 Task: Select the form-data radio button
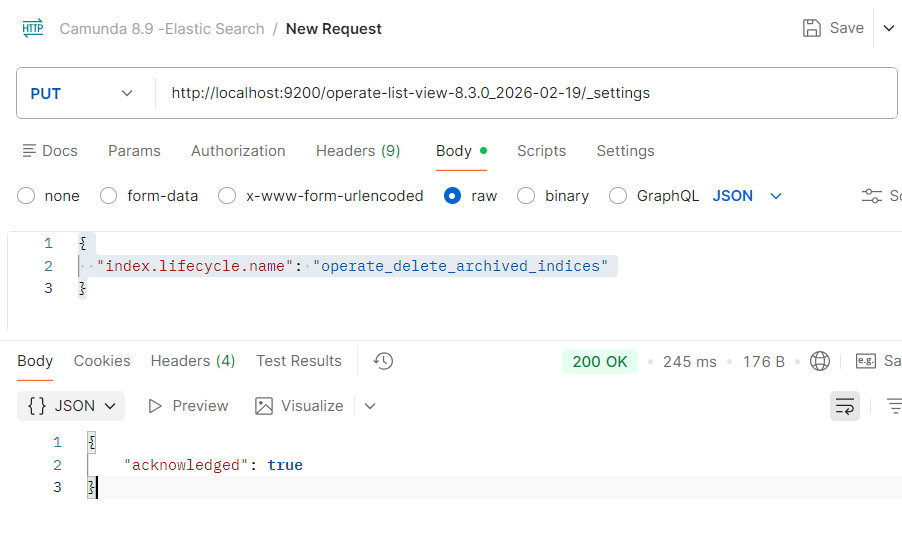pyautogui.click(x=109, y=196)
